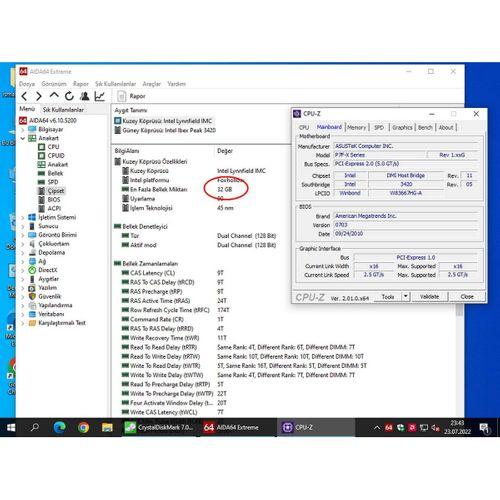Expand the Görüntü Birimi tree node
Screen dimensions: 500x500
(x=23, y=235)
